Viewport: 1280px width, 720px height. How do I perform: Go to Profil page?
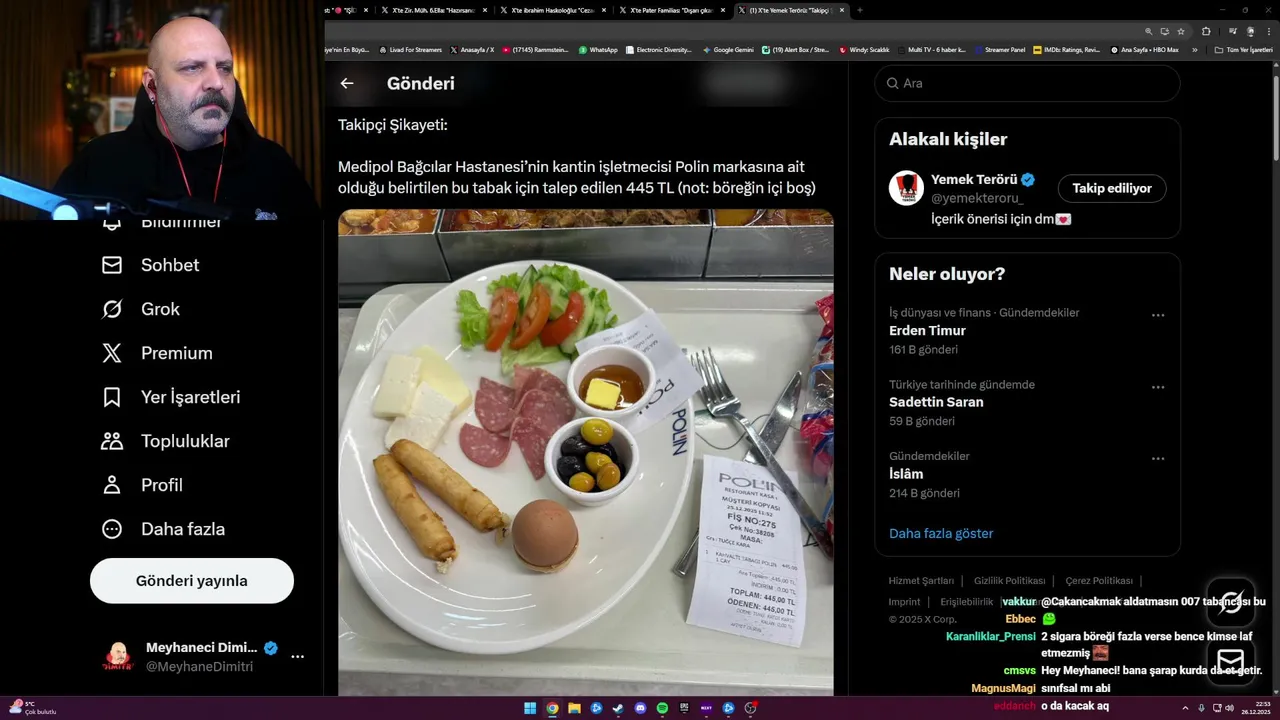142,485
